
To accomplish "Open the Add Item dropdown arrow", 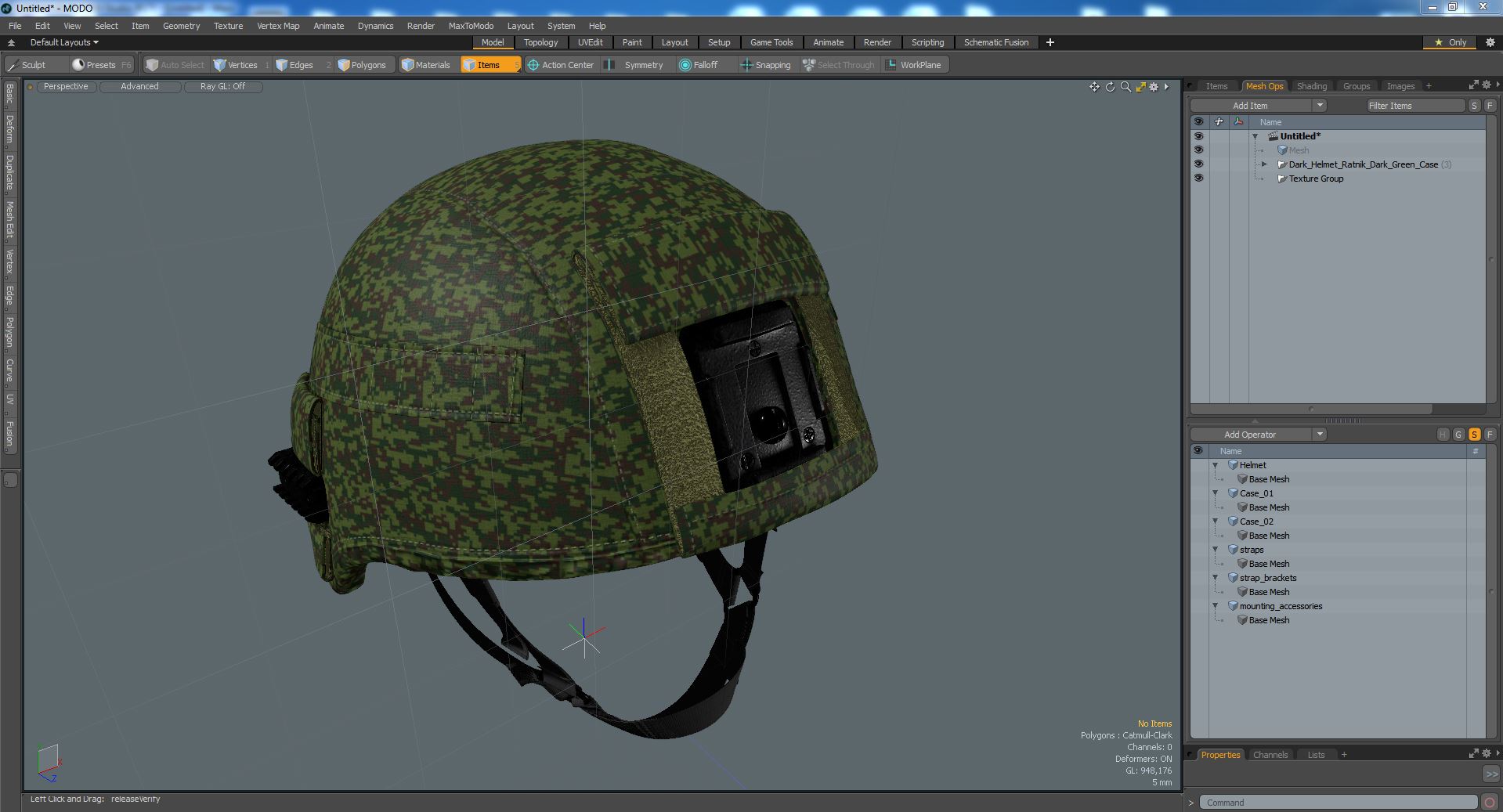I will 1320,106.
